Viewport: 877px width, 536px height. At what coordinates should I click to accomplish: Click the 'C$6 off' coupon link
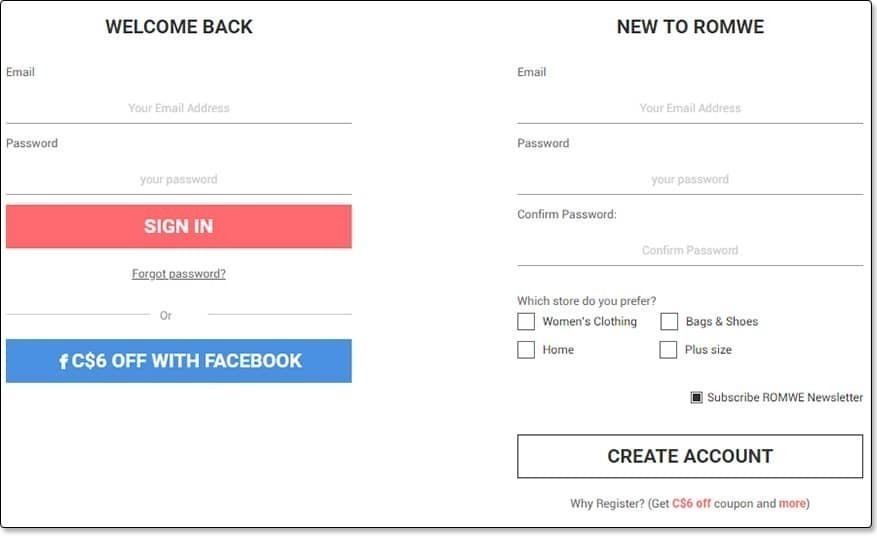click(691, 503)
